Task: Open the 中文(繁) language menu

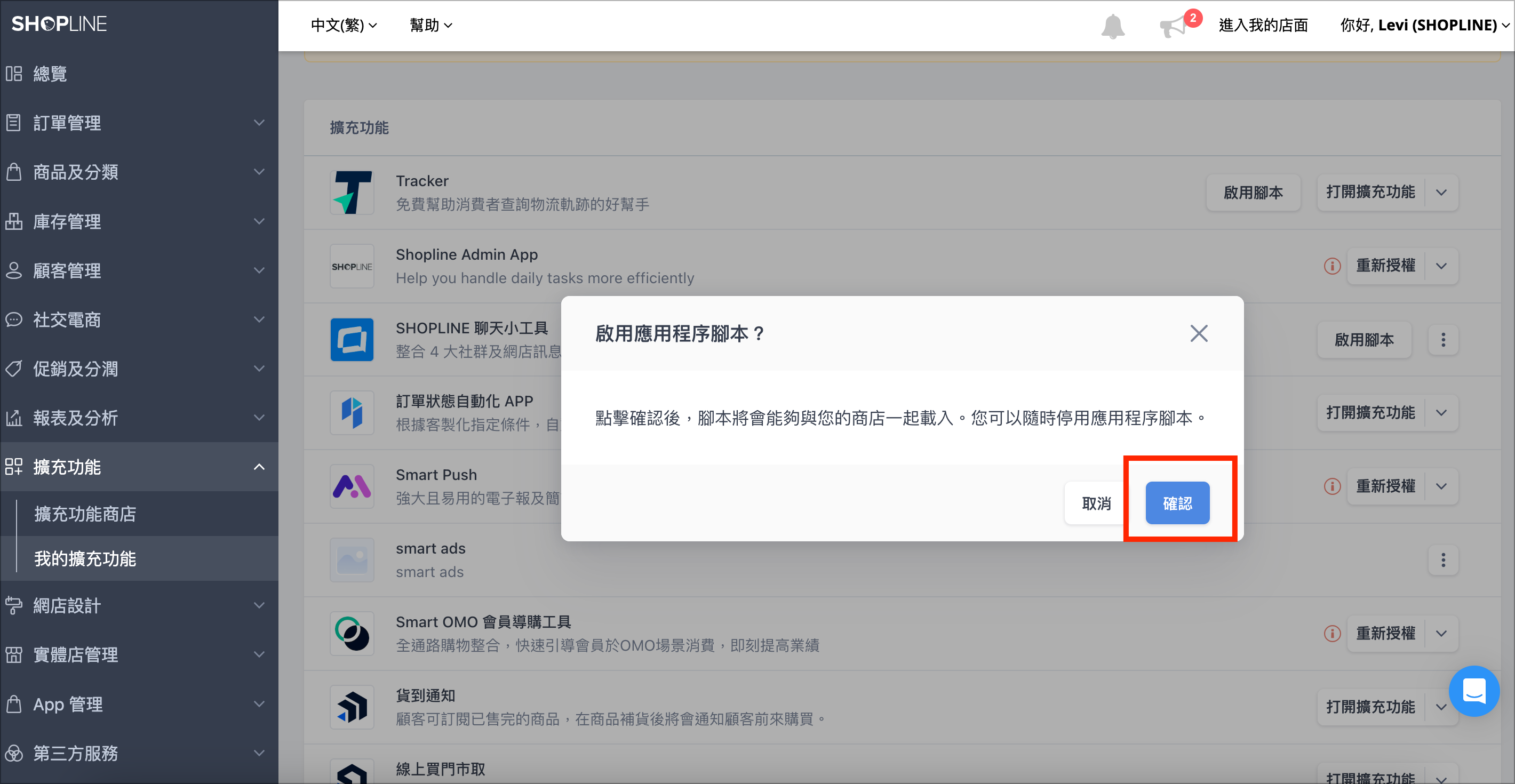Action: [x=344, y=25]
